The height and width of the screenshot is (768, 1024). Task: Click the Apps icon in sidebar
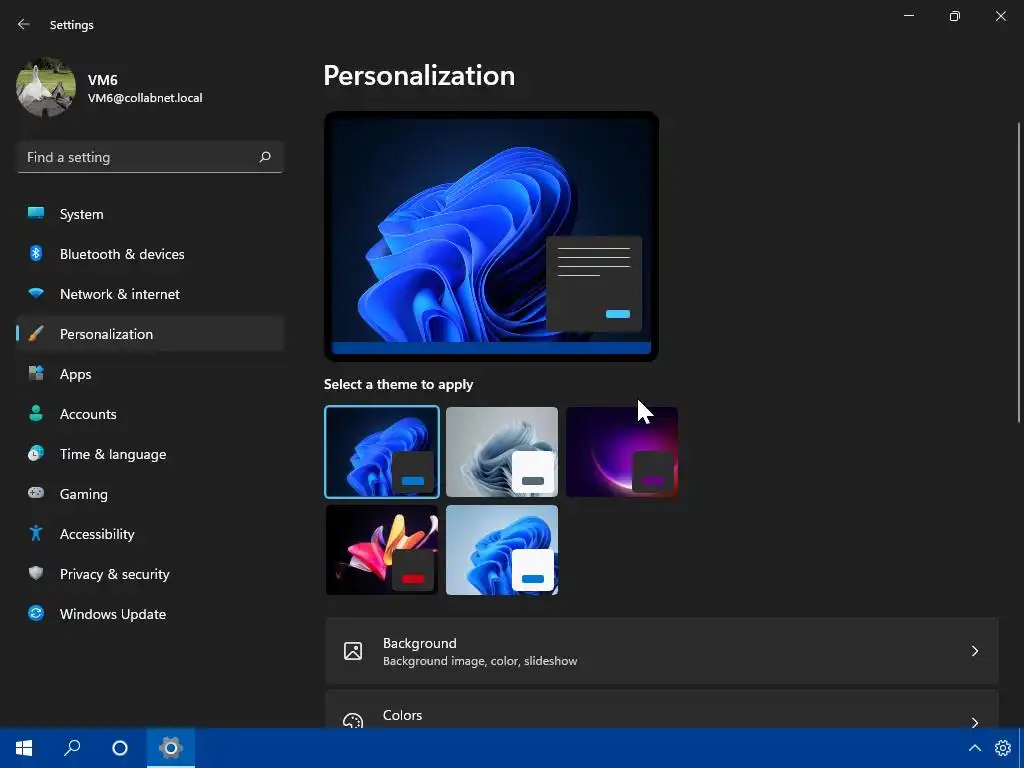36,374
